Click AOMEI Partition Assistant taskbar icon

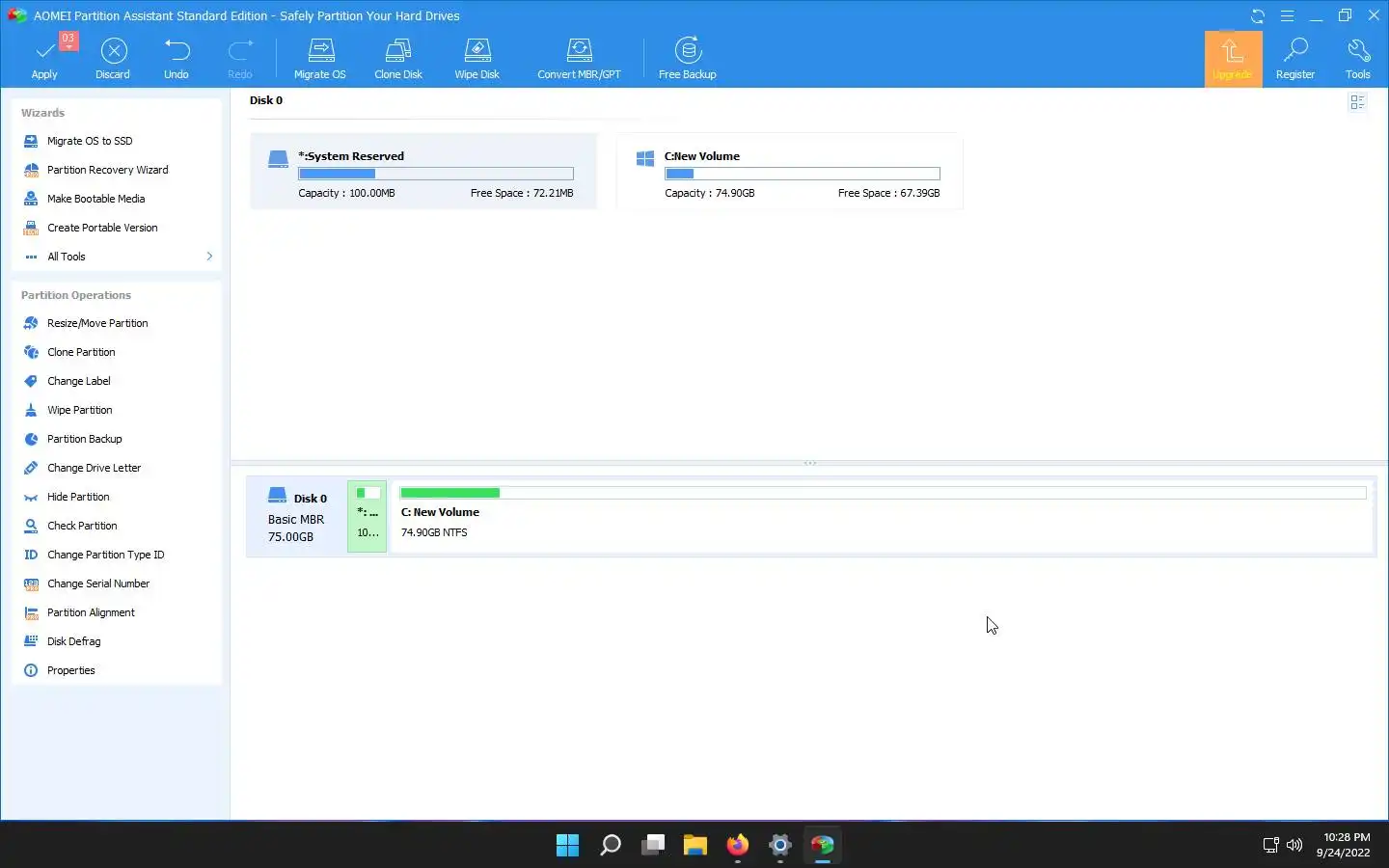coord(823,846)
